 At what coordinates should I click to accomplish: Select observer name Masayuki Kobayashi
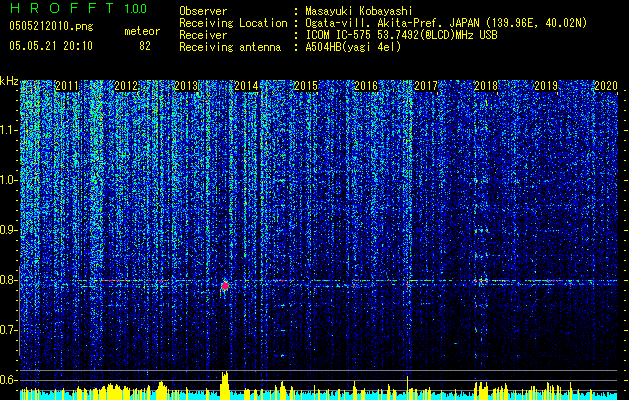359,11
